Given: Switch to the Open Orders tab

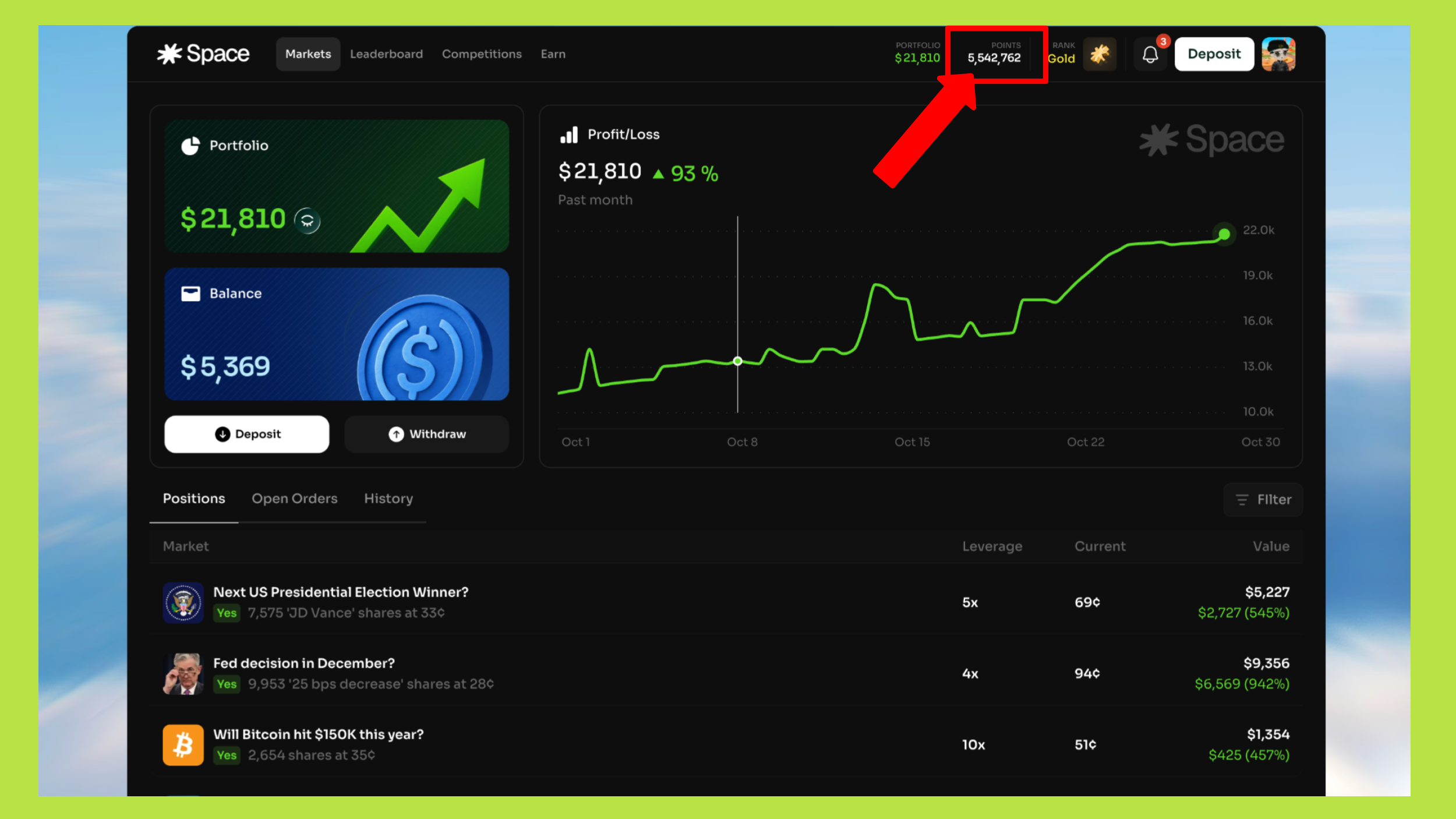Looking at the screenshot, I should 294,499.
